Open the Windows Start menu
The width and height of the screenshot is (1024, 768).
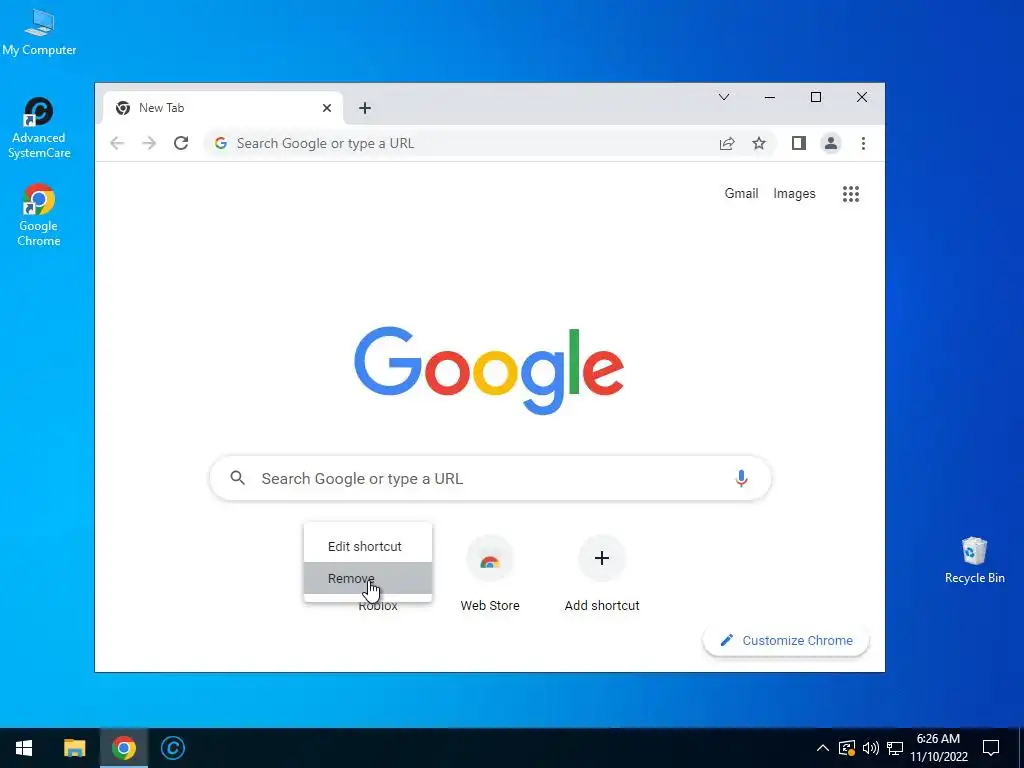(x=24, y=748)
